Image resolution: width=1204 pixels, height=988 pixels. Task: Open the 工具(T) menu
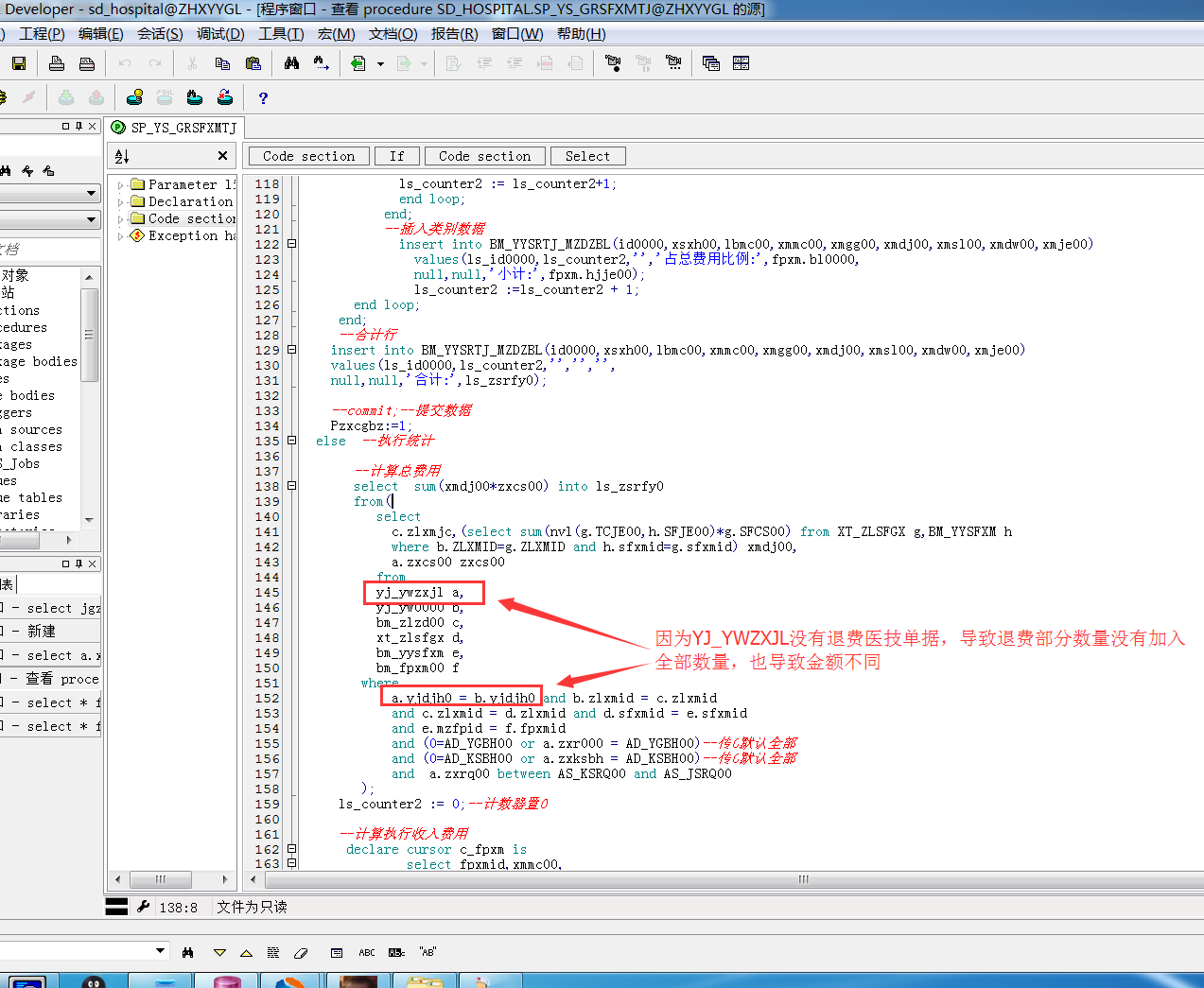(281, 34)
